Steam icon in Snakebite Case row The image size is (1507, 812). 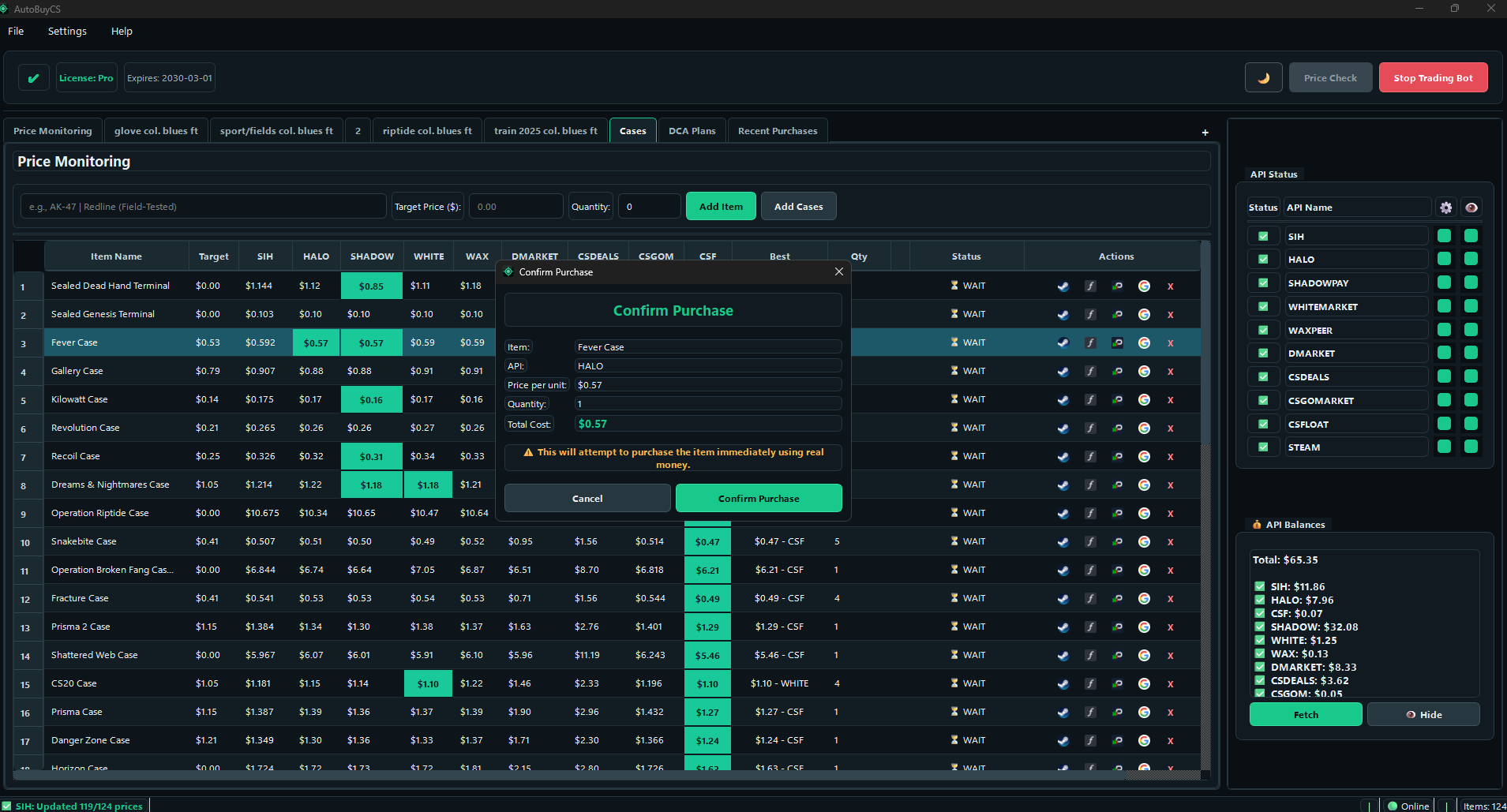coord(1063,541)
